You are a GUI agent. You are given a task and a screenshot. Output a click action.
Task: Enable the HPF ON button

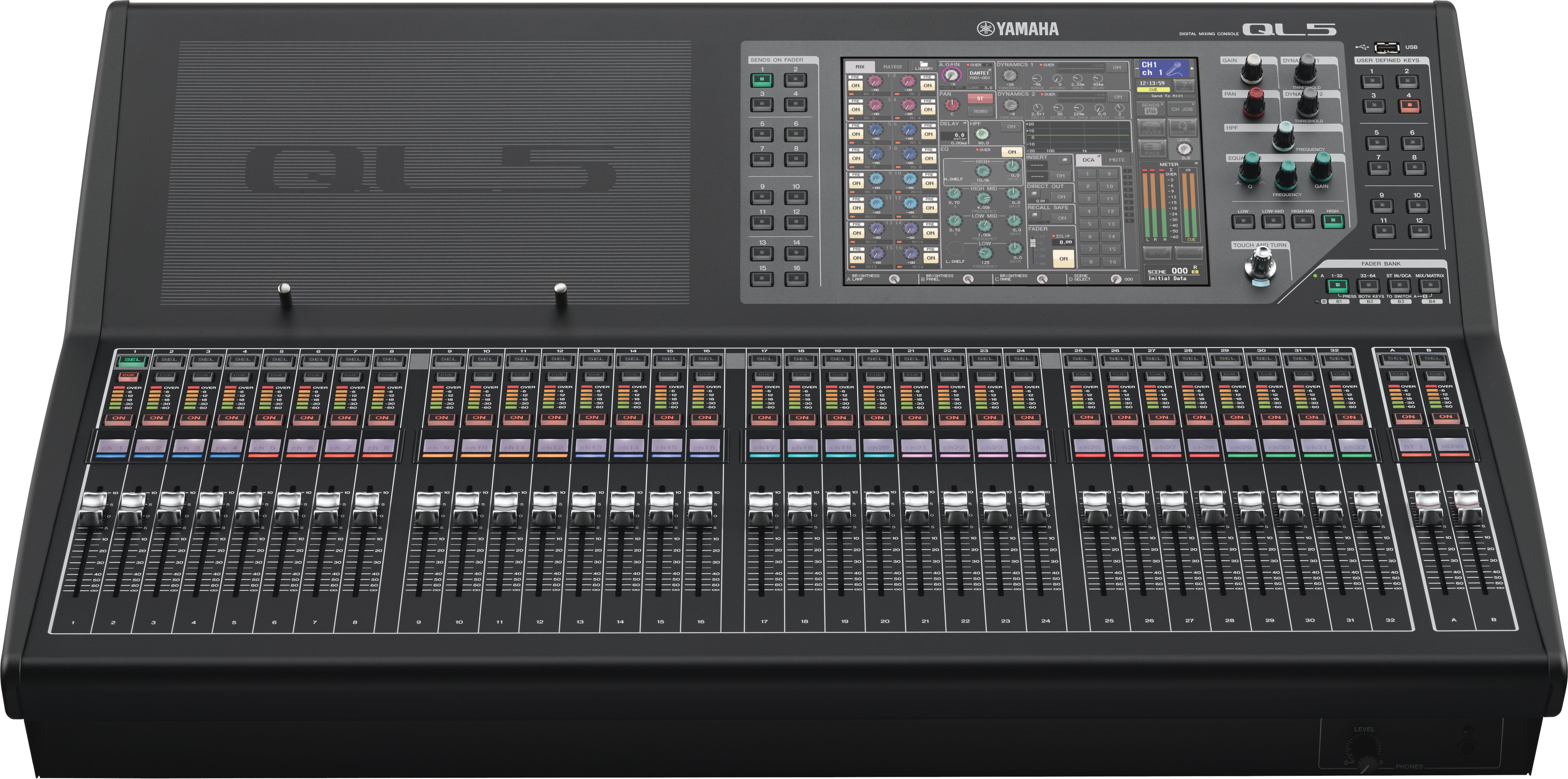pos(1011,127)
